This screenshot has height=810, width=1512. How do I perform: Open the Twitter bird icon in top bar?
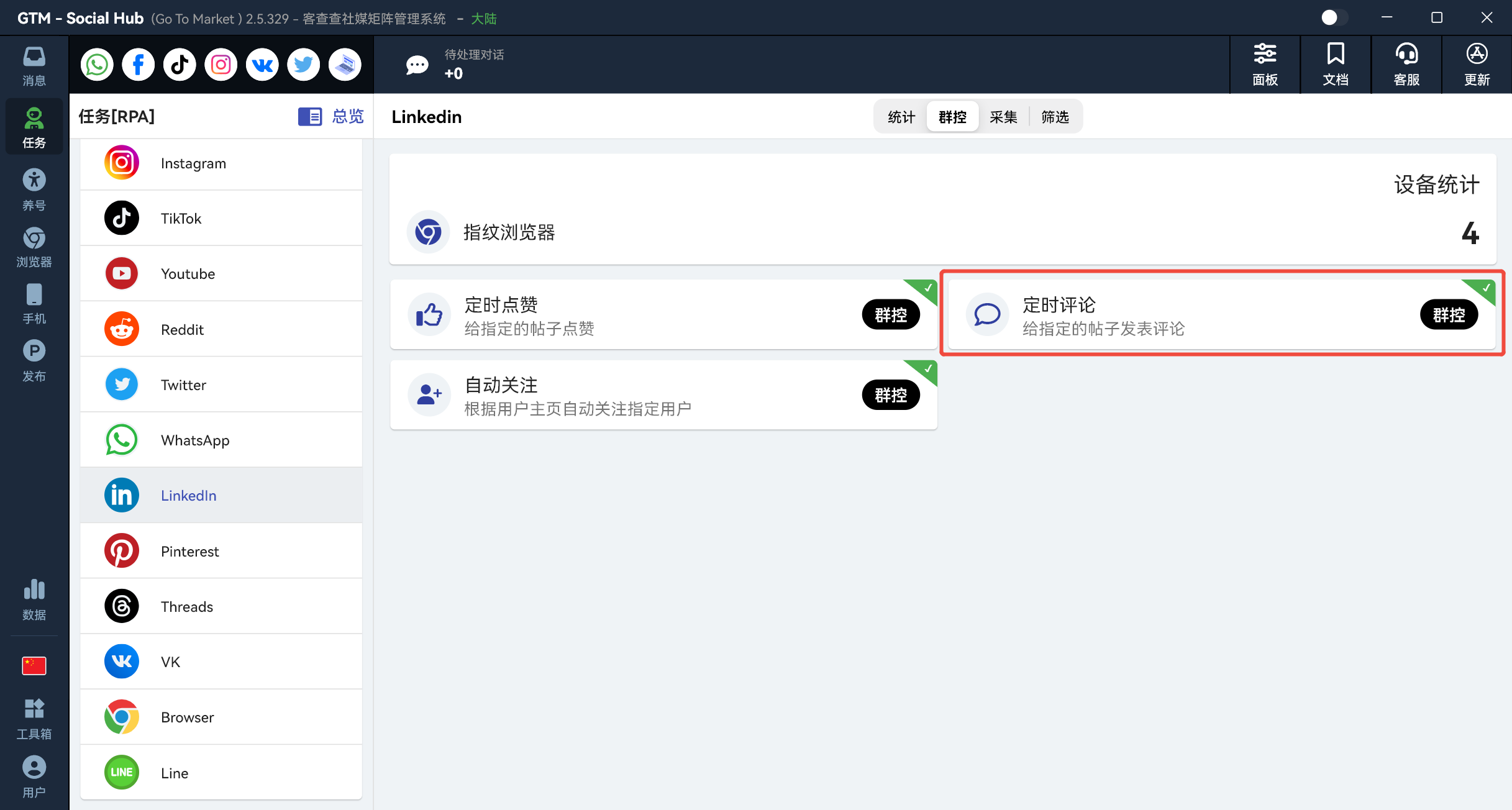[x=304, y=65]
